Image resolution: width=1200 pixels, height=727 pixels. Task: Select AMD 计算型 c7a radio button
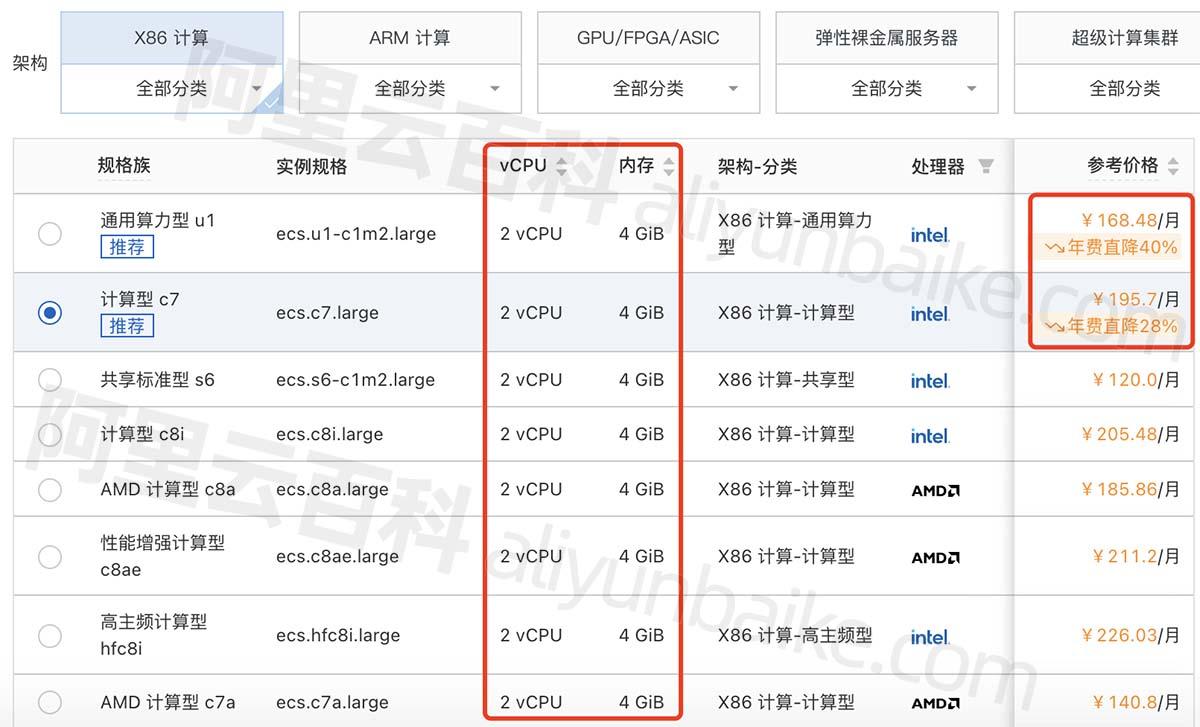pos(50,702)
